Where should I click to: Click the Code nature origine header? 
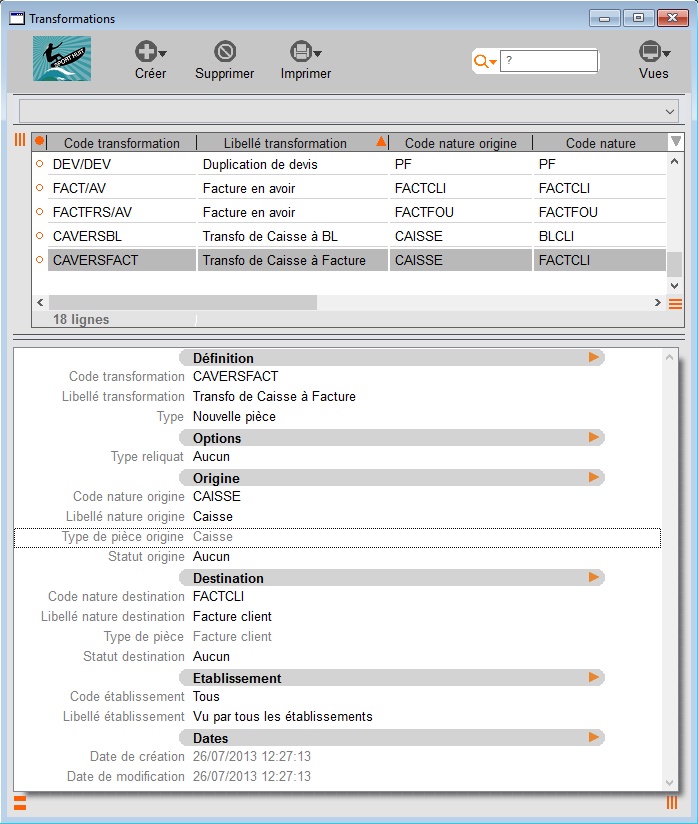(x=460, y=143)
